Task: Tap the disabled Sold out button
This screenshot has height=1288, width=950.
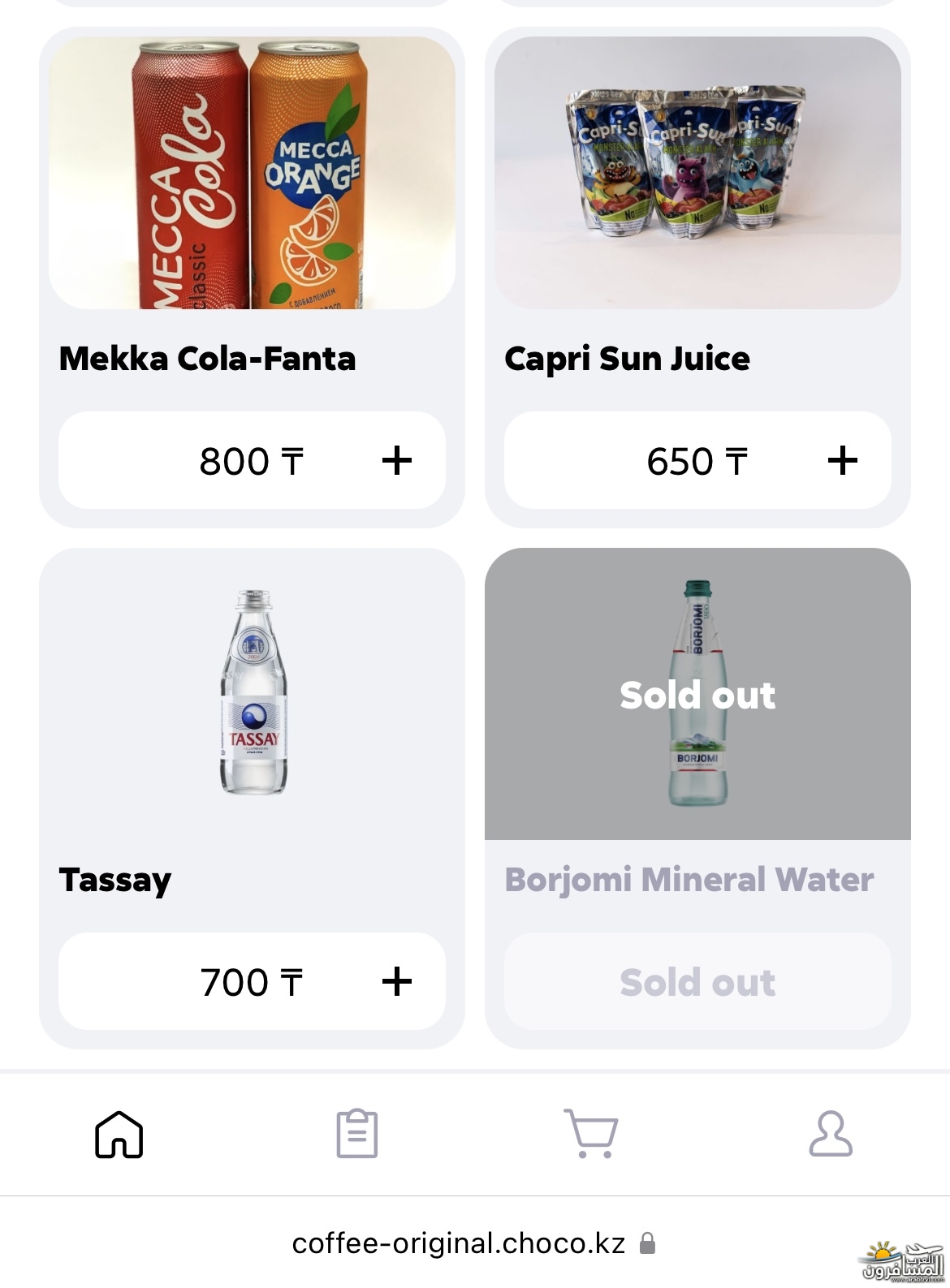Action: point(697,982)
